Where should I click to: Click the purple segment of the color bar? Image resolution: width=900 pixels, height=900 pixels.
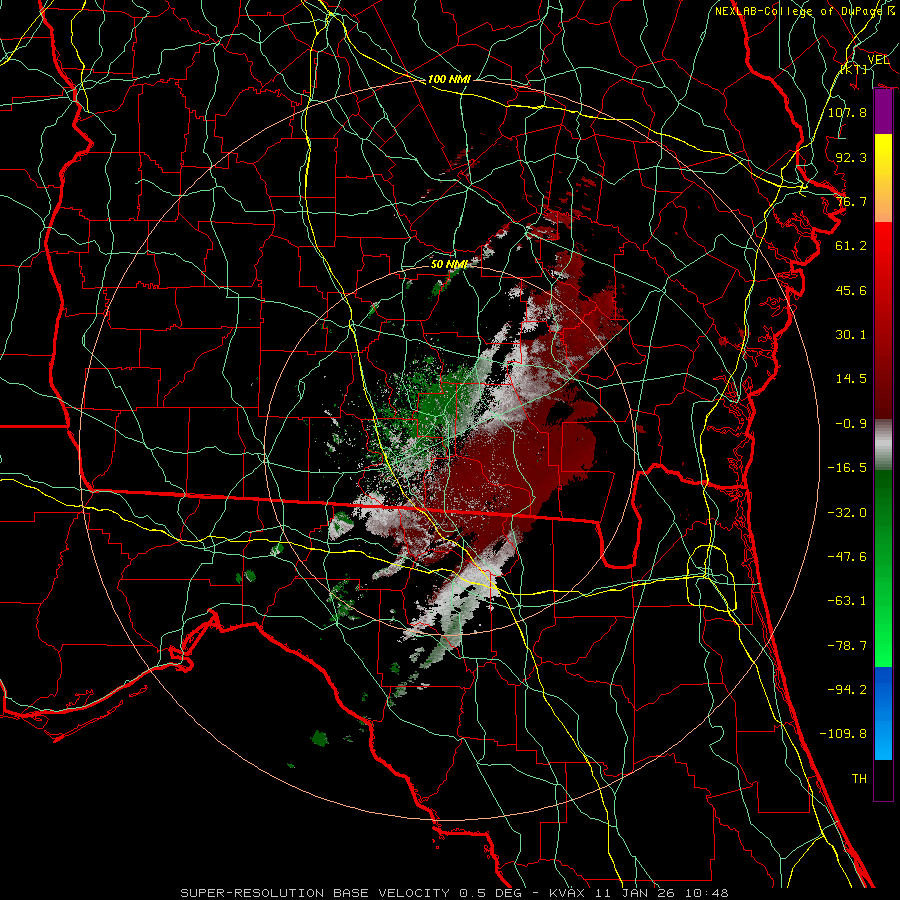pyautogui.click(x=883, y=112)
